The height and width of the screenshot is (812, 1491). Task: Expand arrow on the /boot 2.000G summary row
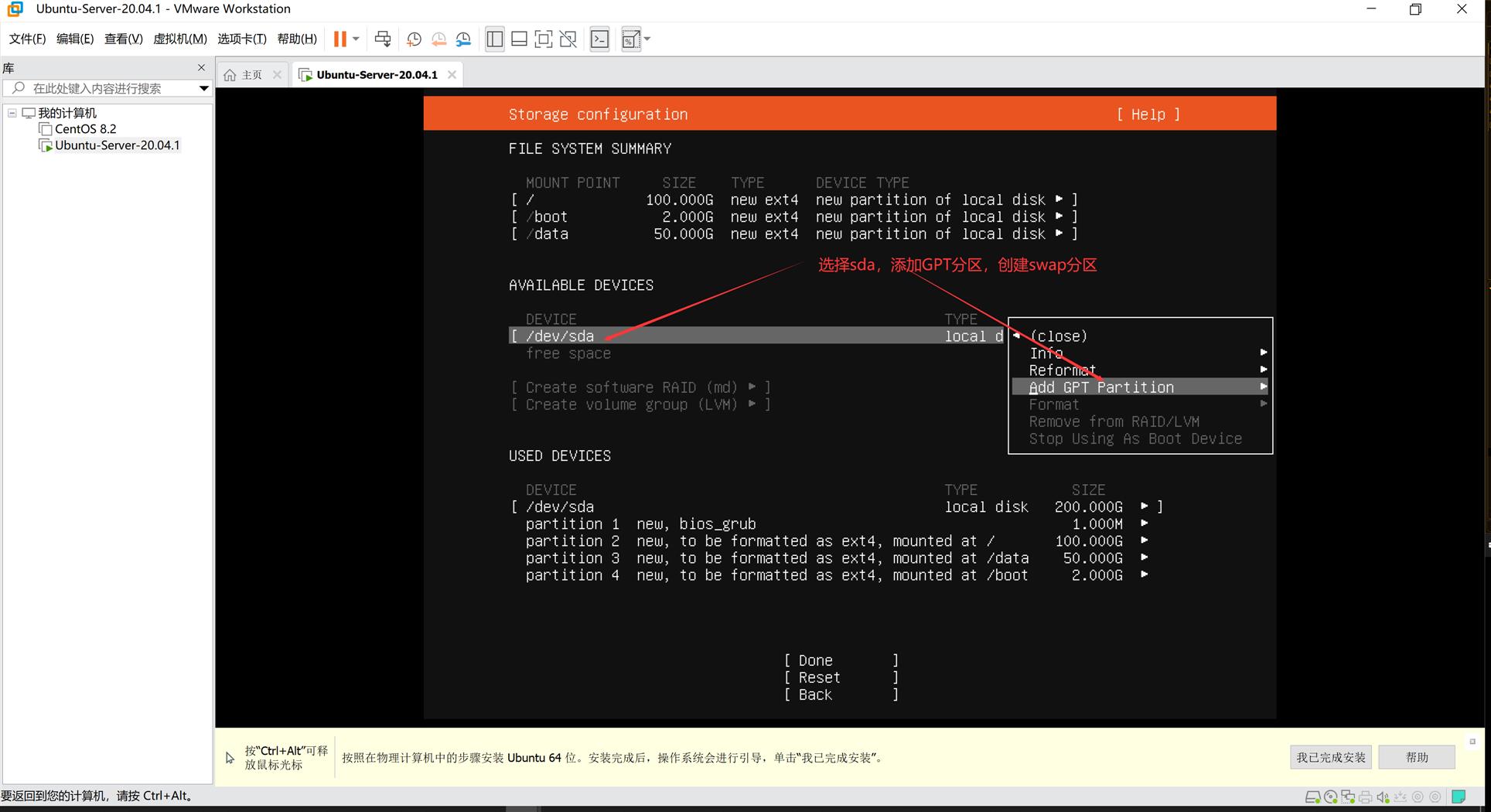click(1059, 216)
